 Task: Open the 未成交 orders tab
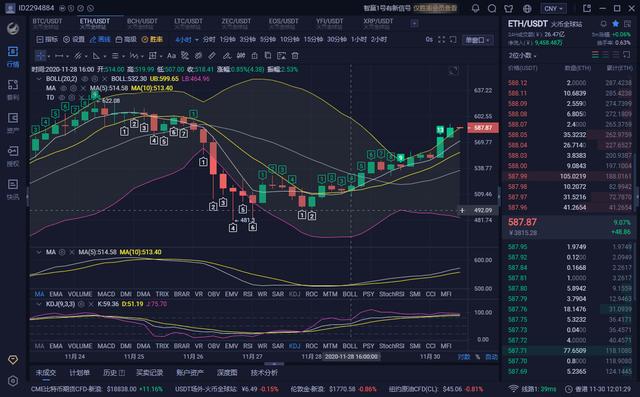(x=46, y=373)
